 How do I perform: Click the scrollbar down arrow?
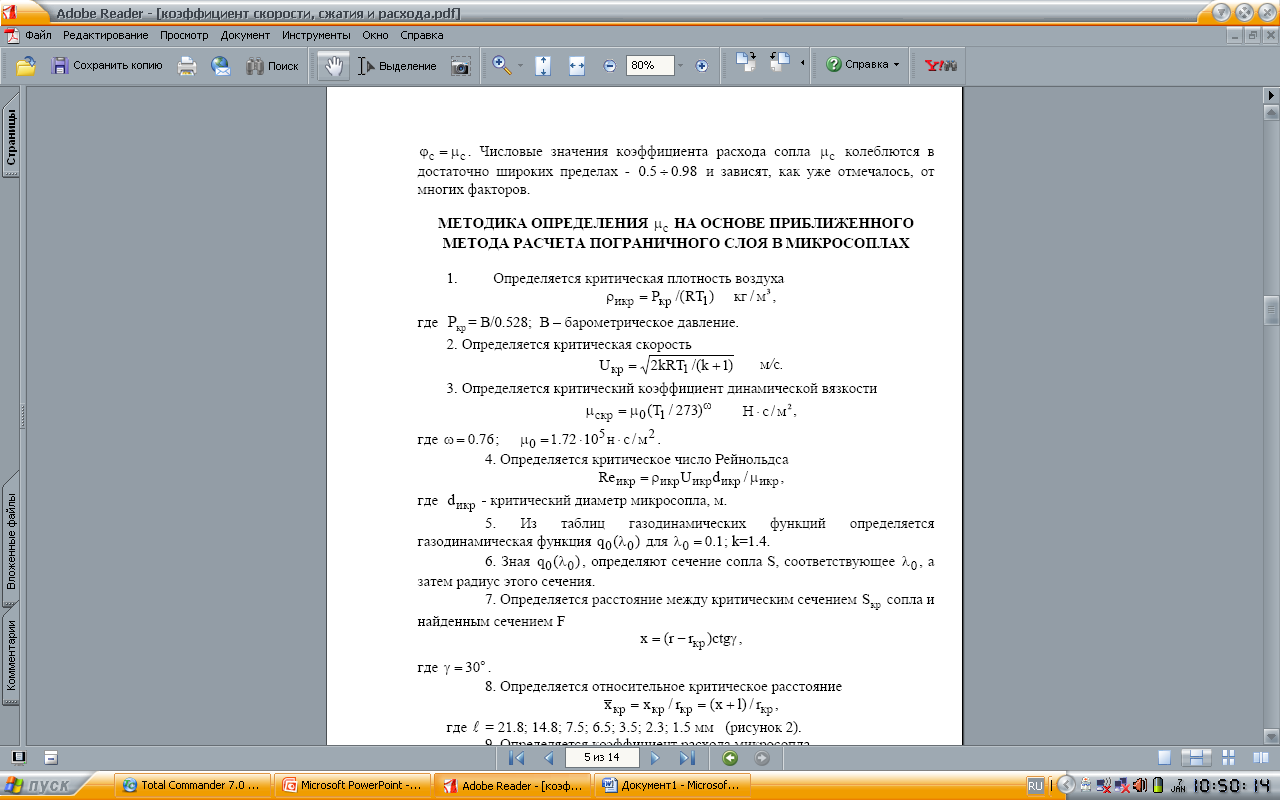tap(1271, 738)
